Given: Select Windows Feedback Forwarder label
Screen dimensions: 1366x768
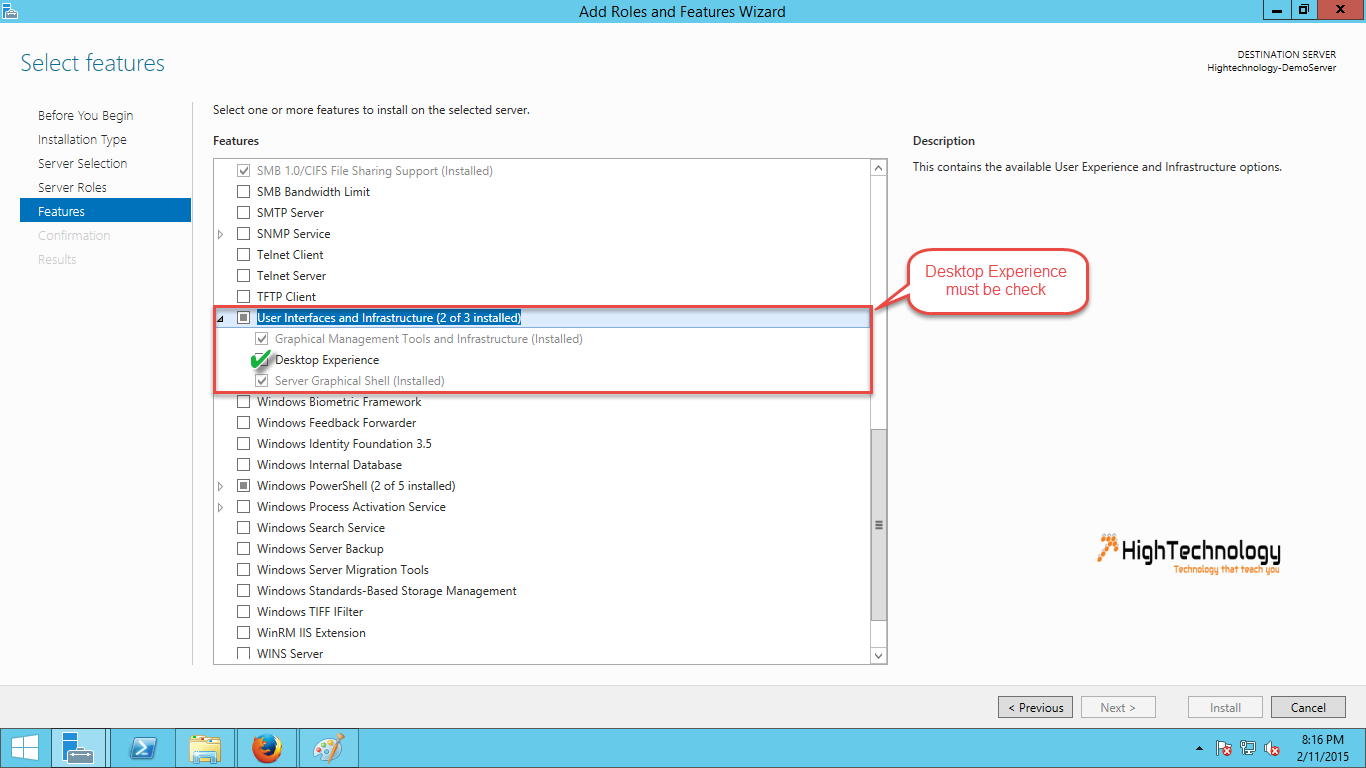Looking at the screenshot, I should (336, 423).
